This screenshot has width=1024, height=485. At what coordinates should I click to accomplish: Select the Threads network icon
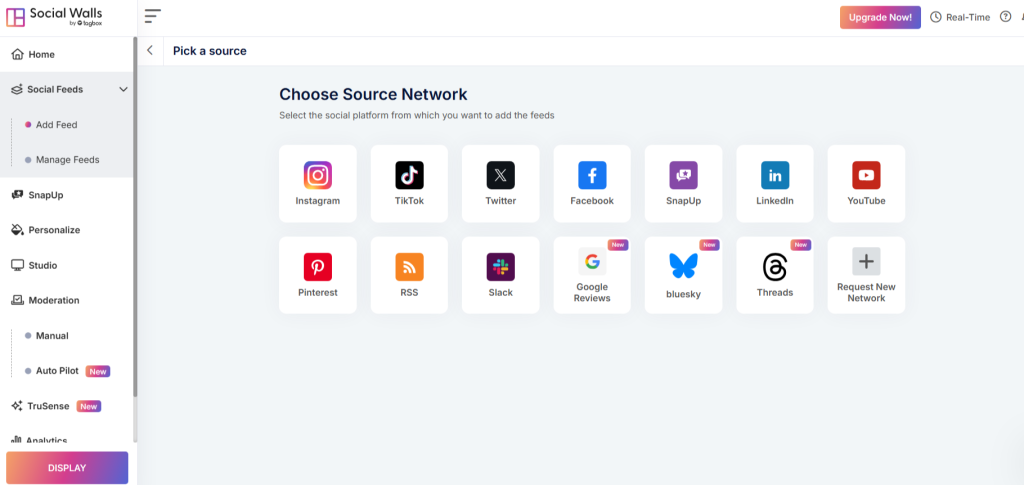click(775, 267)
